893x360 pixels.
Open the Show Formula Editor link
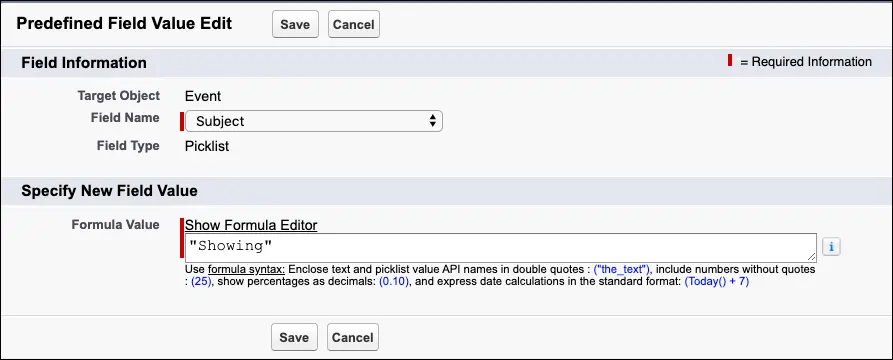point(251,226)
